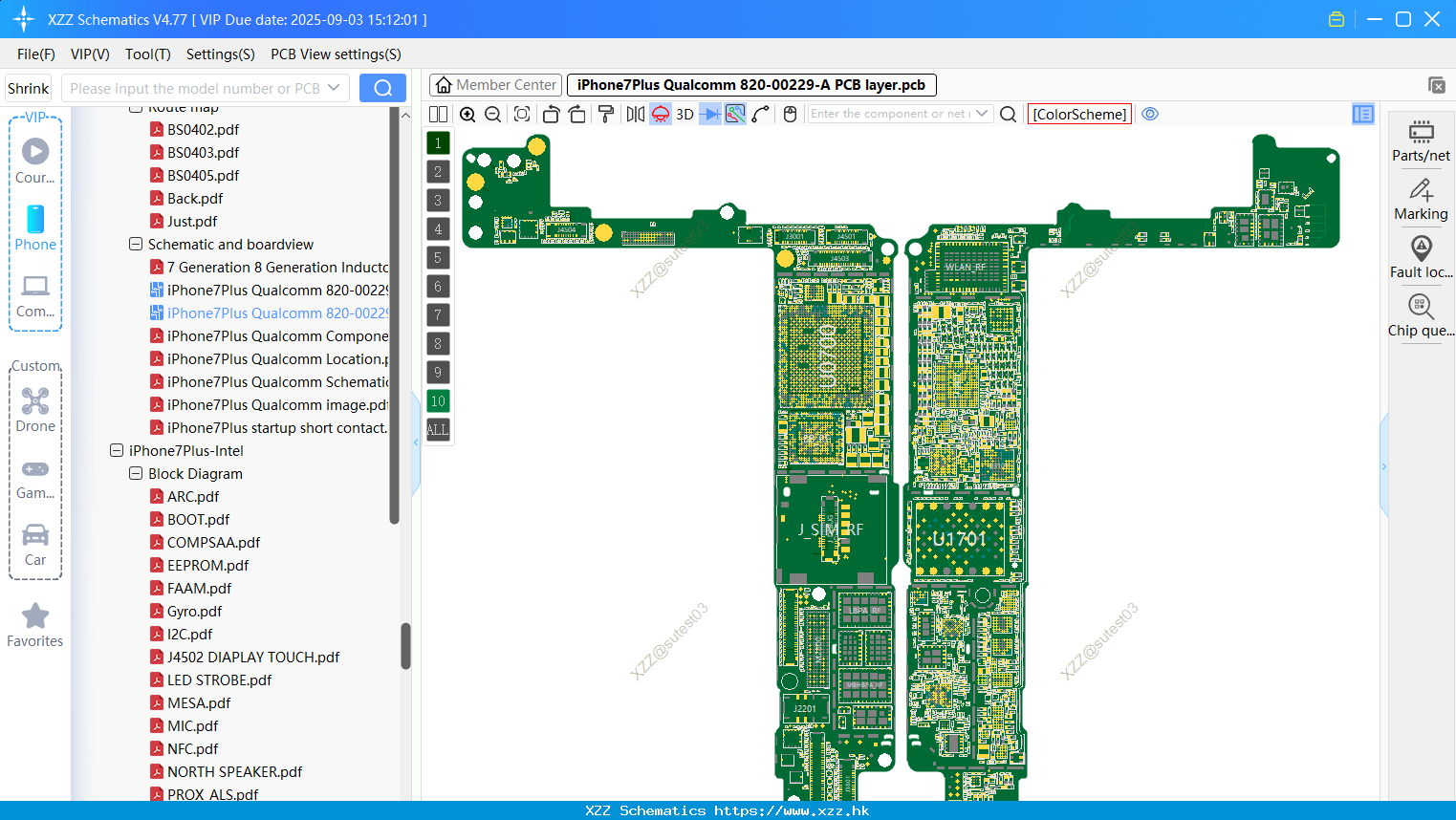The width and height of the screenshot is (1456, 820).
Task: Open the Settings menu
Action: 221,54
